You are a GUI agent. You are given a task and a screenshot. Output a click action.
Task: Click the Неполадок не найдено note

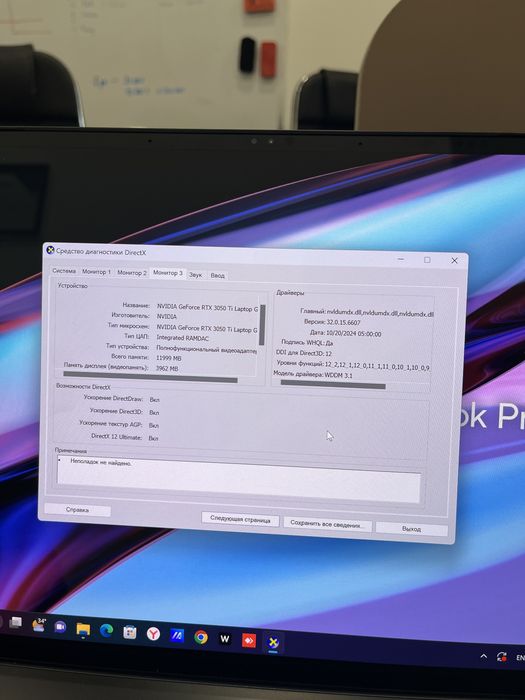pos(101,462)
